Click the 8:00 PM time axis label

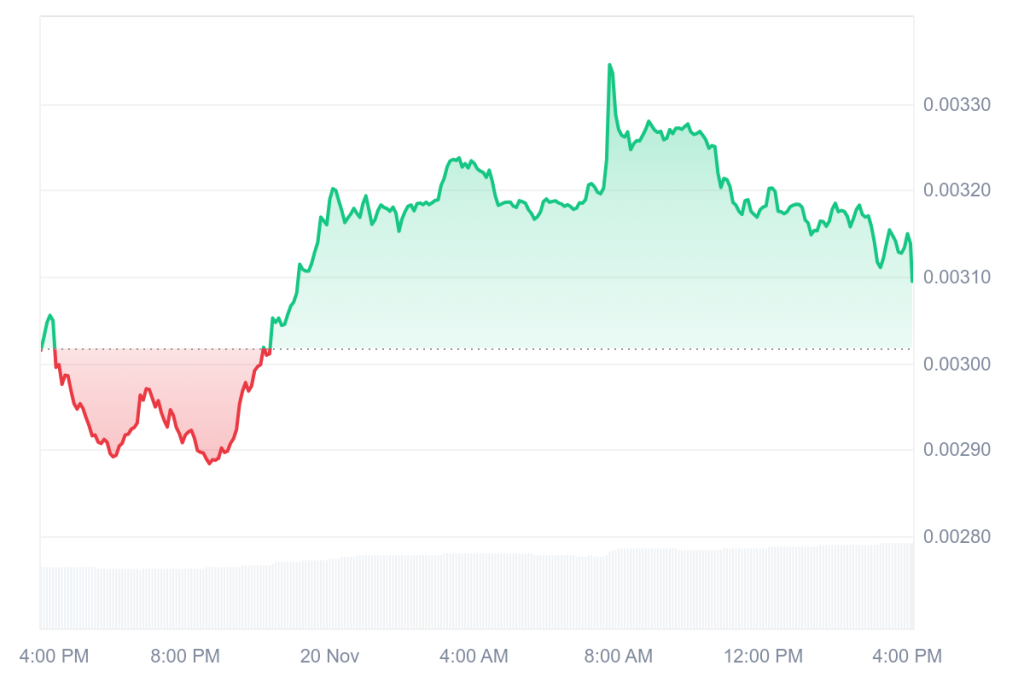click(x=184, y=656)
